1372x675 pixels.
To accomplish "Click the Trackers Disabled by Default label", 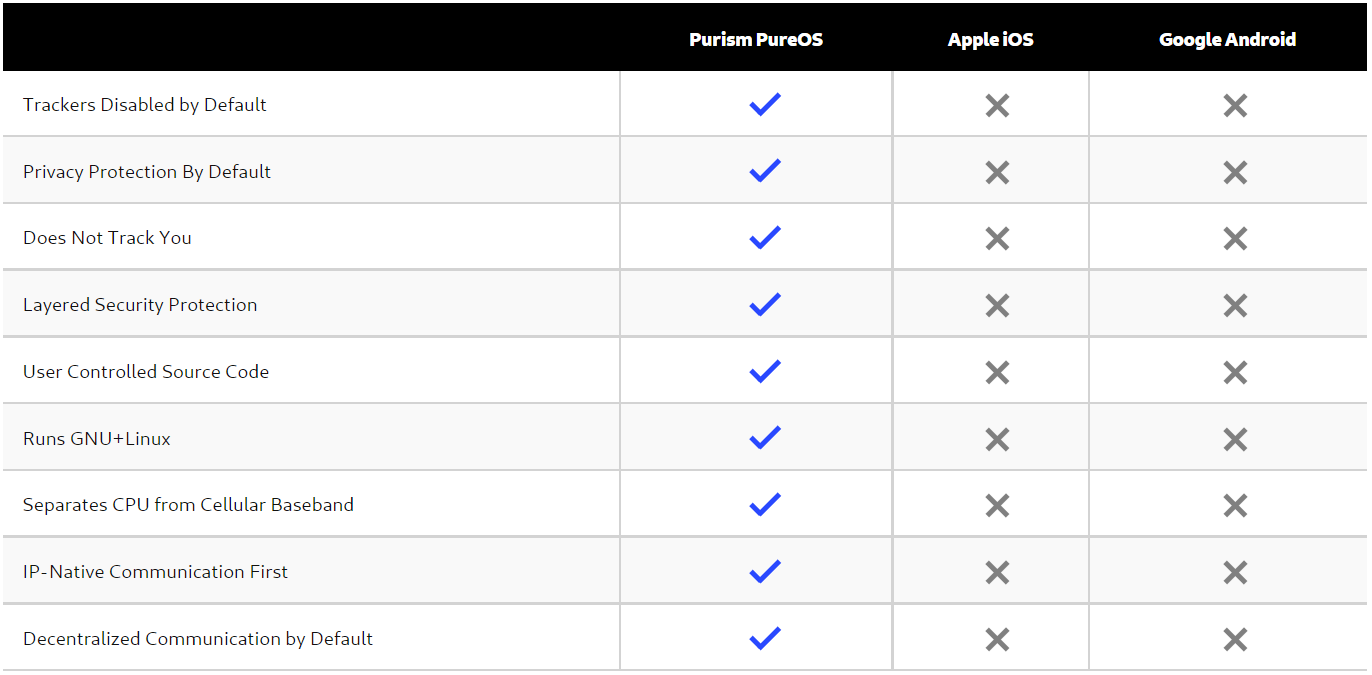I will pos(145,105).
